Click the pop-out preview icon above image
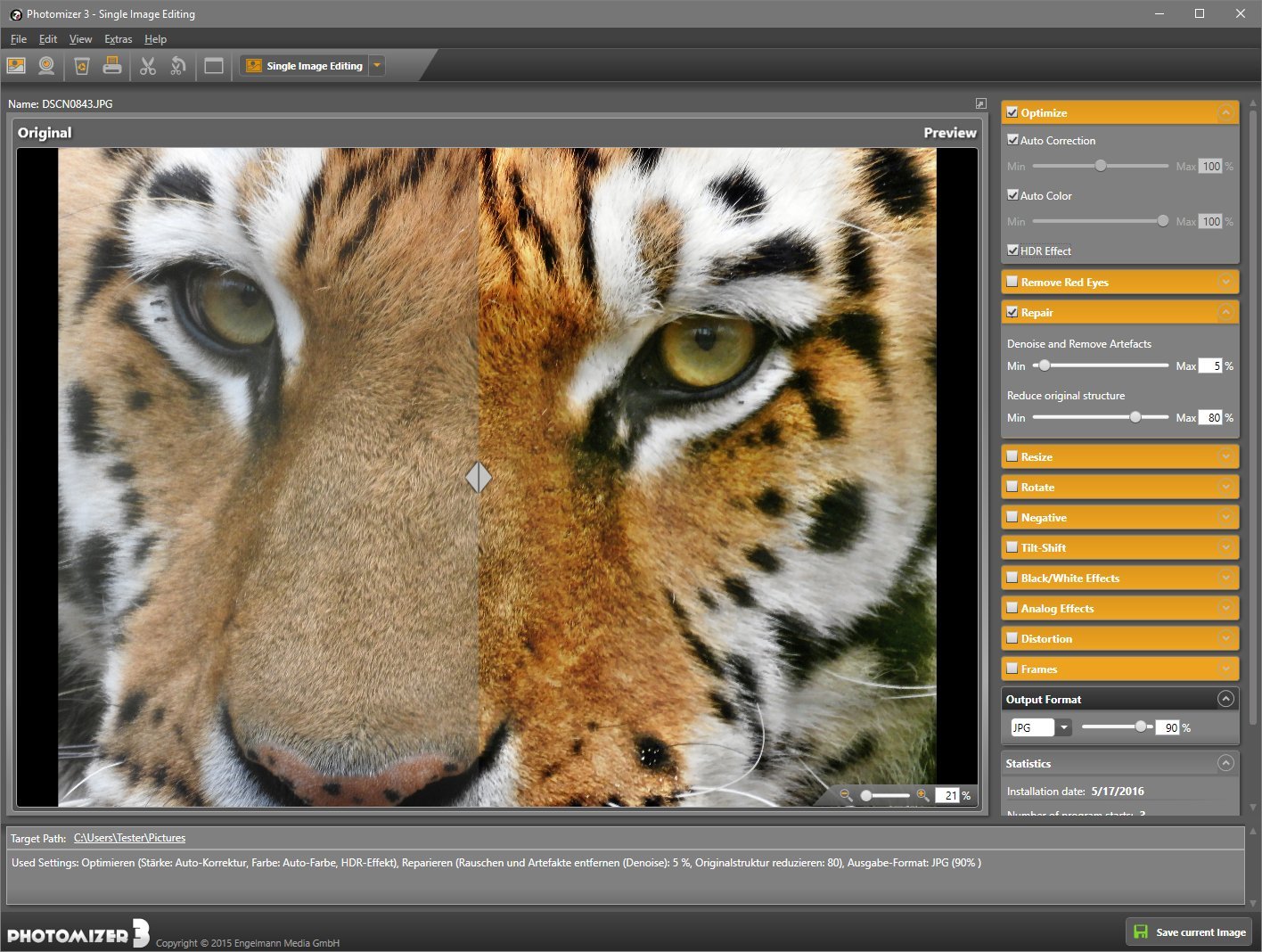 pyautogui.click(x=980, y=104)
